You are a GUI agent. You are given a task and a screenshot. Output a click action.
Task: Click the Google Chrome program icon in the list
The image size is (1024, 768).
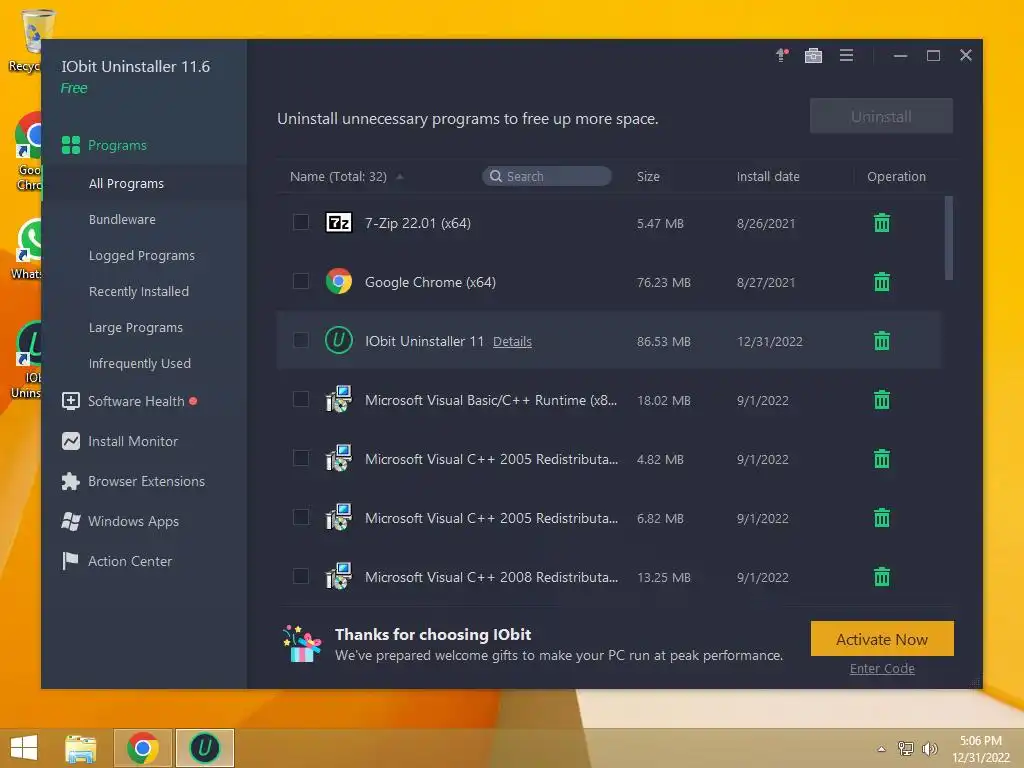coord(338,281)
